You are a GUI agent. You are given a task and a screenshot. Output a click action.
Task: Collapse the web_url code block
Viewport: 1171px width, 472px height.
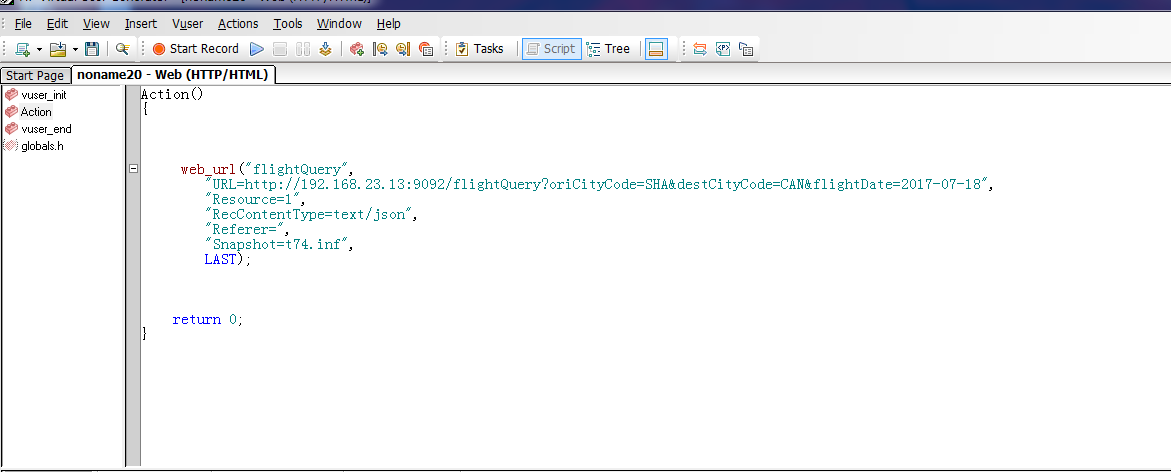click(x=133, y=169)
